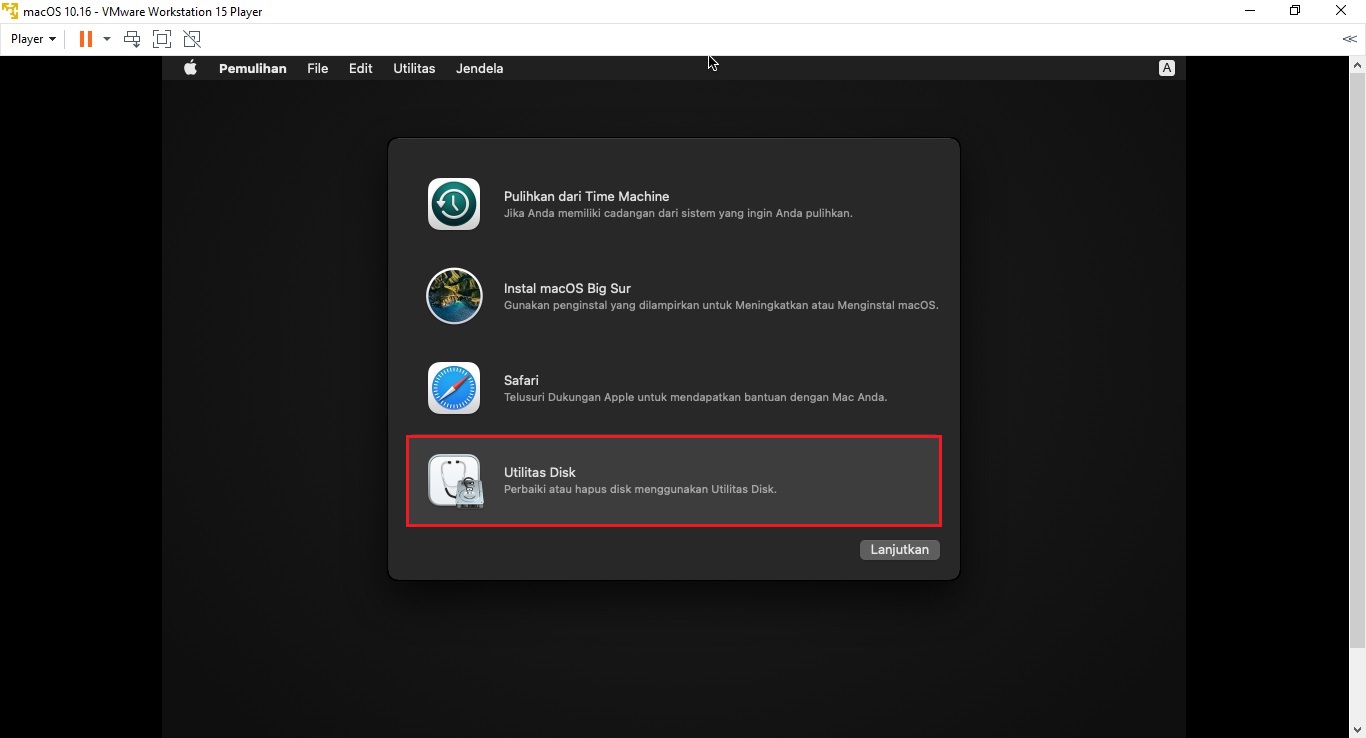Maximize or restore the VMware window
The width and height of the screenshot is (1366, 738).
click(1295, 11)
